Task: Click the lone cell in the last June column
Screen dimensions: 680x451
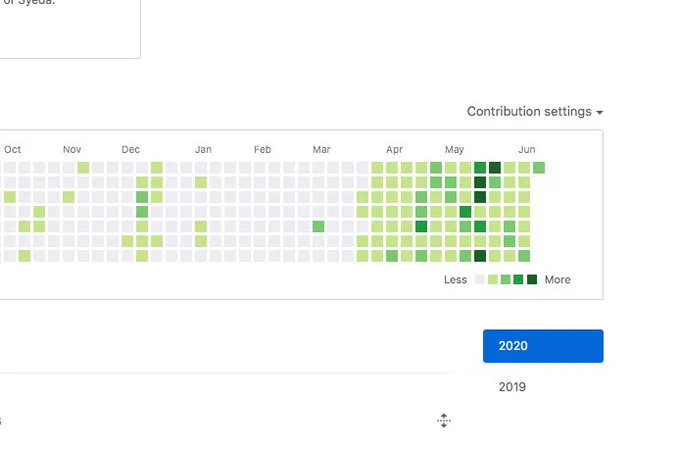Action: tap(539, 167)
